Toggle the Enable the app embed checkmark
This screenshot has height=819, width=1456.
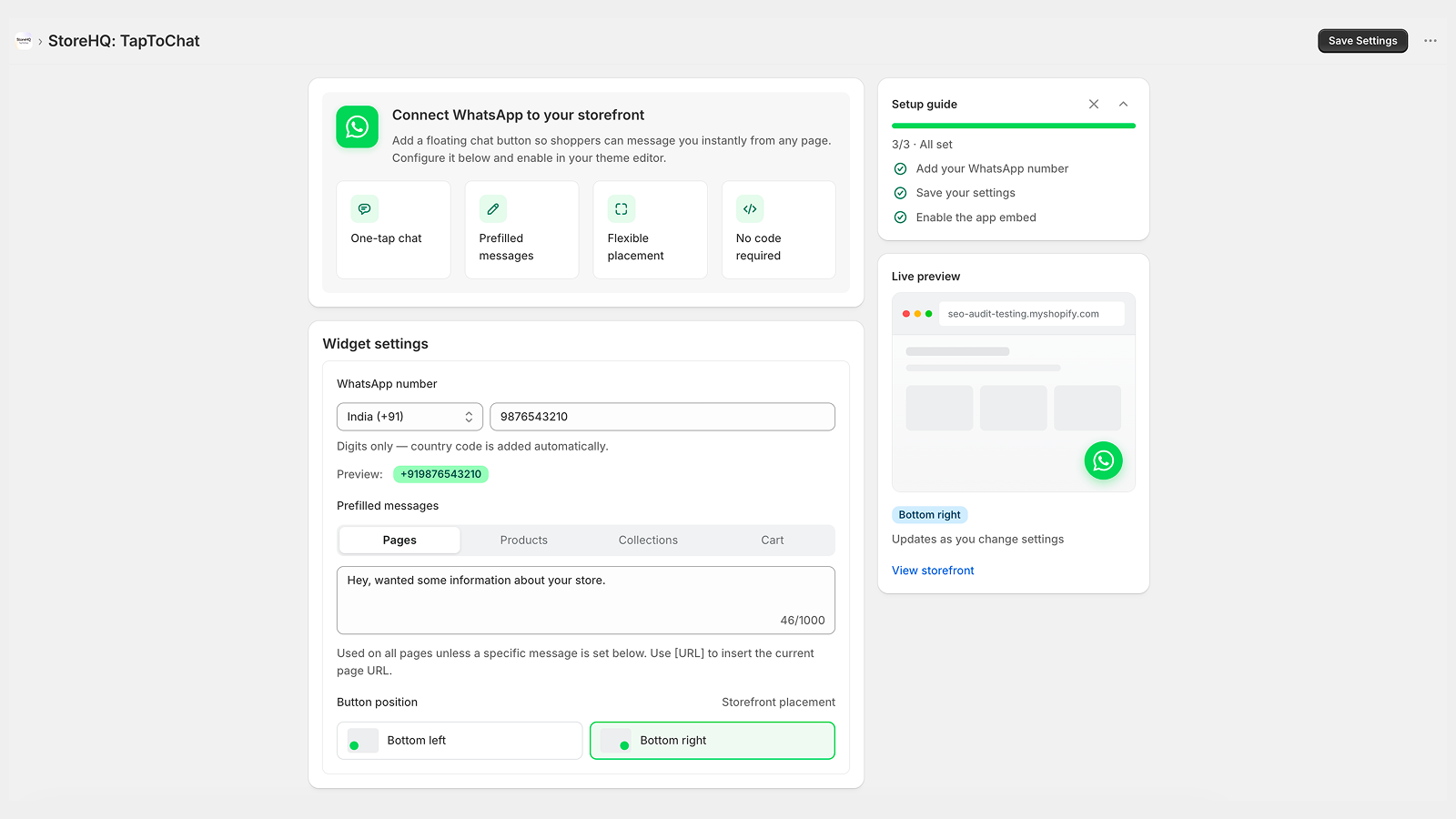(900, 217)
